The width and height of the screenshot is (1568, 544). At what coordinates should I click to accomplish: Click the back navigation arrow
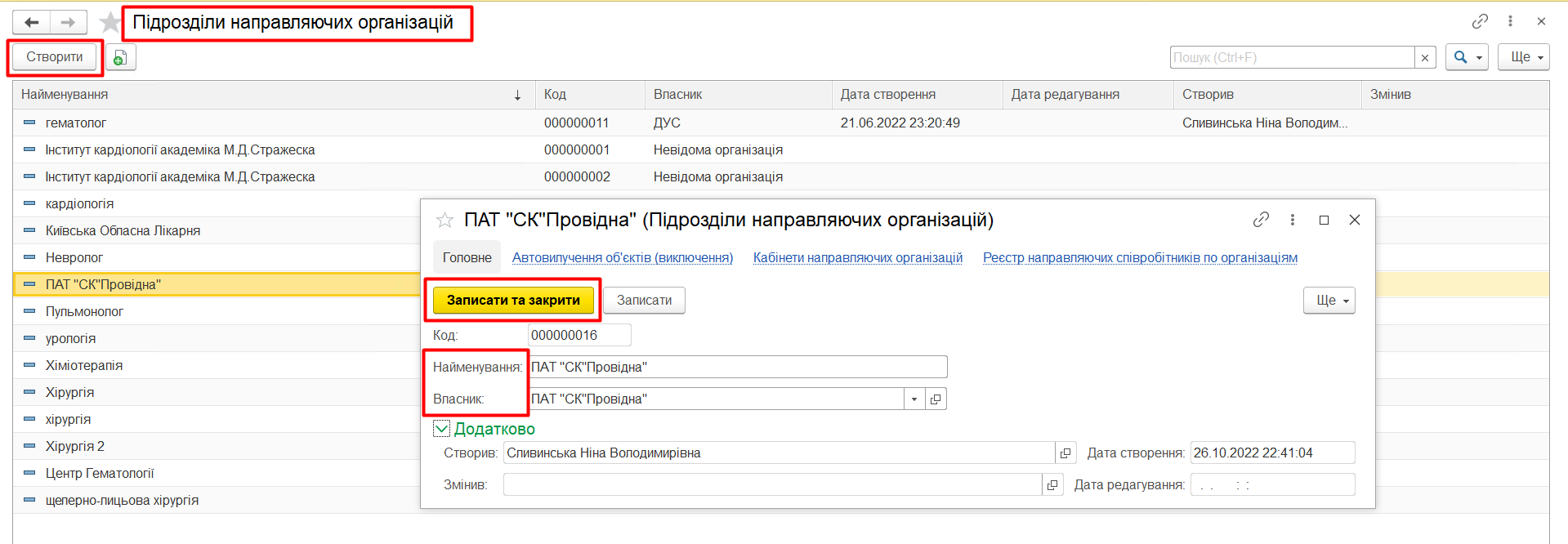coord(32,22)
